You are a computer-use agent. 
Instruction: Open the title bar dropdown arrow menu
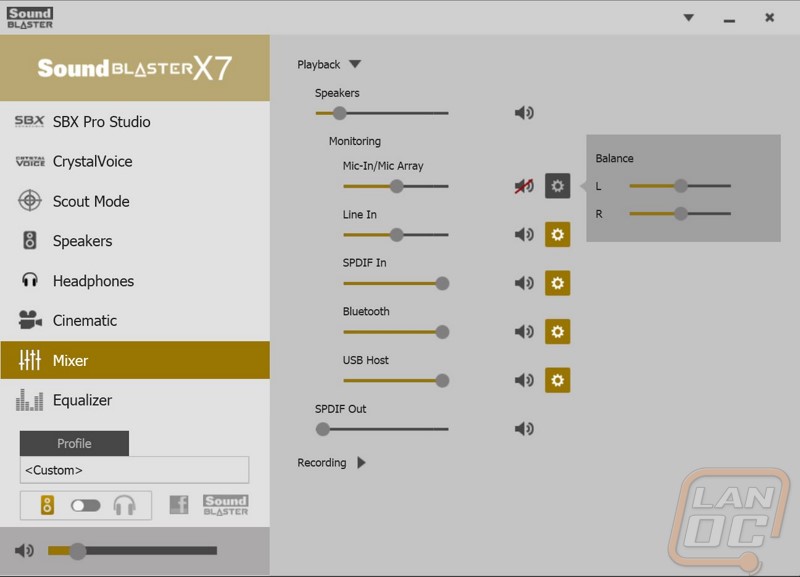[689, 18]
